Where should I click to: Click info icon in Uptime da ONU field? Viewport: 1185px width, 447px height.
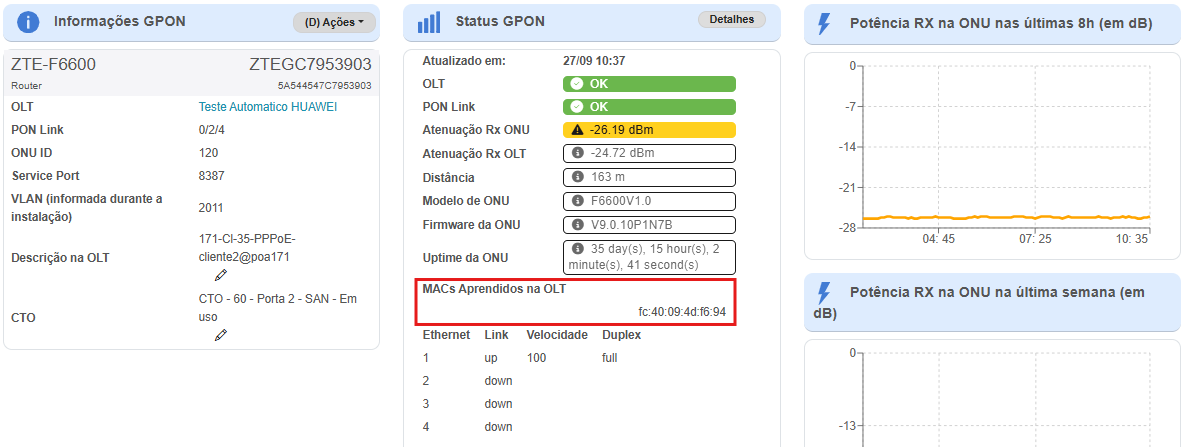(577, 248)
